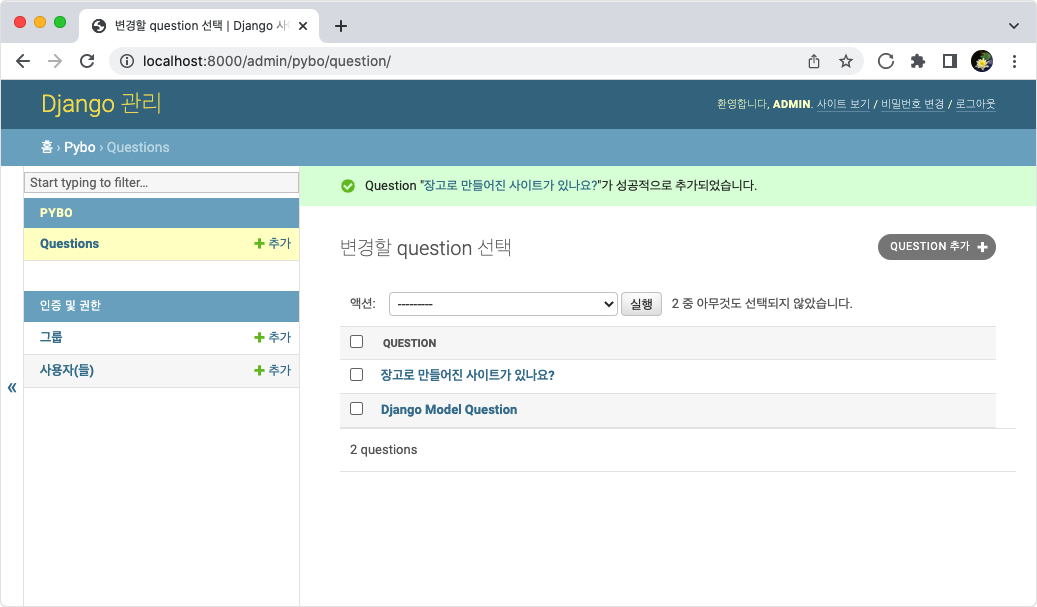Click the 2 questions count text

tap(384, 450)
